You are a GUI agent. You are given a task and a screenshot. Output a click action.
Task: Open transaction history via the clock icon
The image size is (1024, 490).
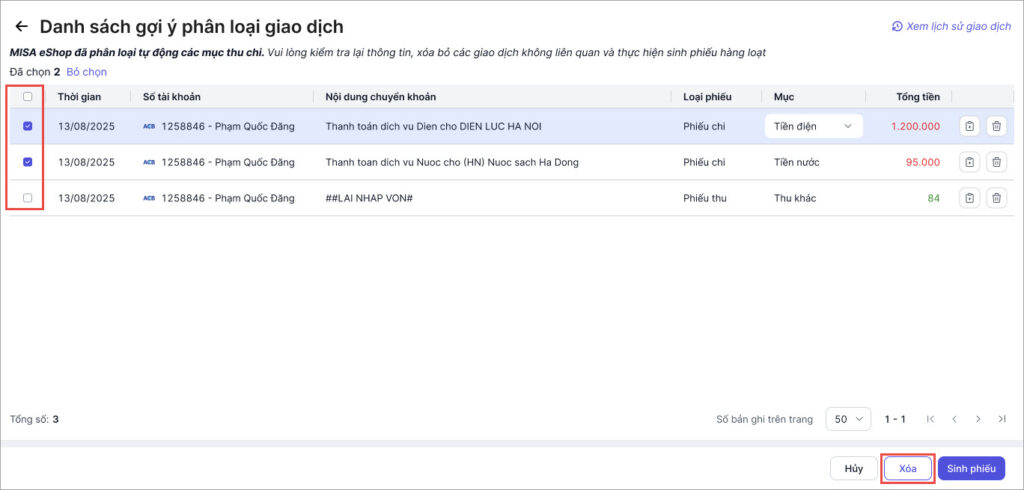897,26
